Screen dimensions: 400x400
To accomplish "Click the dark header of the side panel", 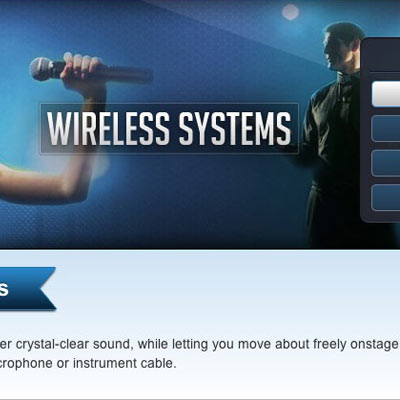I will point(382,55).
